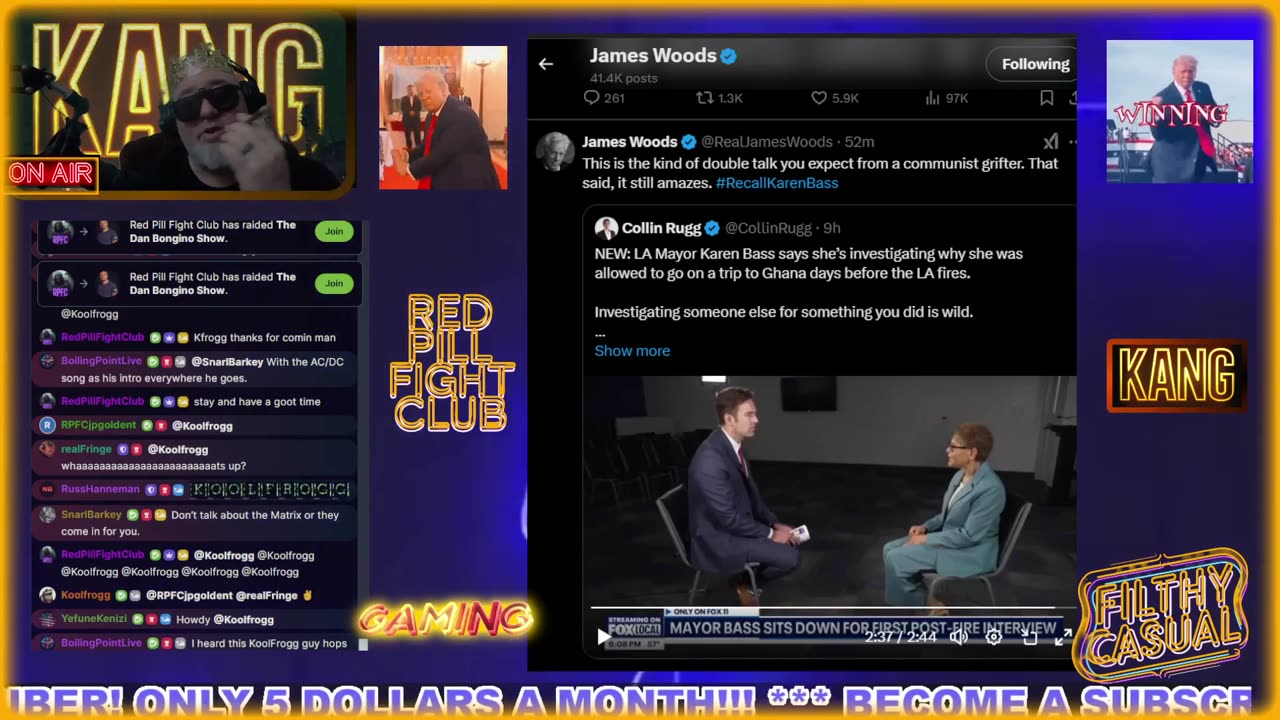The image size is (1280, 720).
Task: Click green verified badge on 'stay and have' message
Action: click(155, 401)
